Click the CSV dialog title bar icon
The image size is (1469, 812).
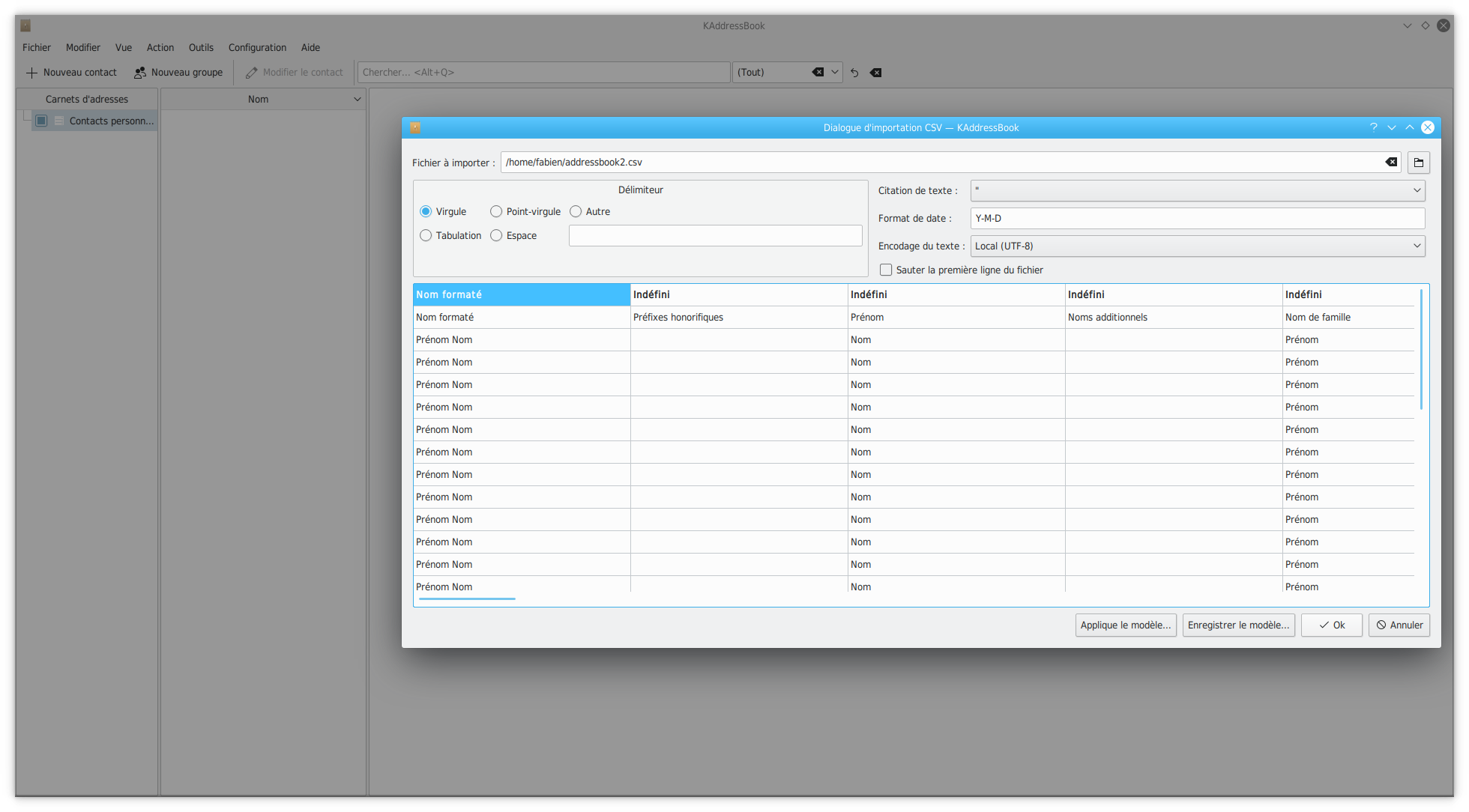415,127
